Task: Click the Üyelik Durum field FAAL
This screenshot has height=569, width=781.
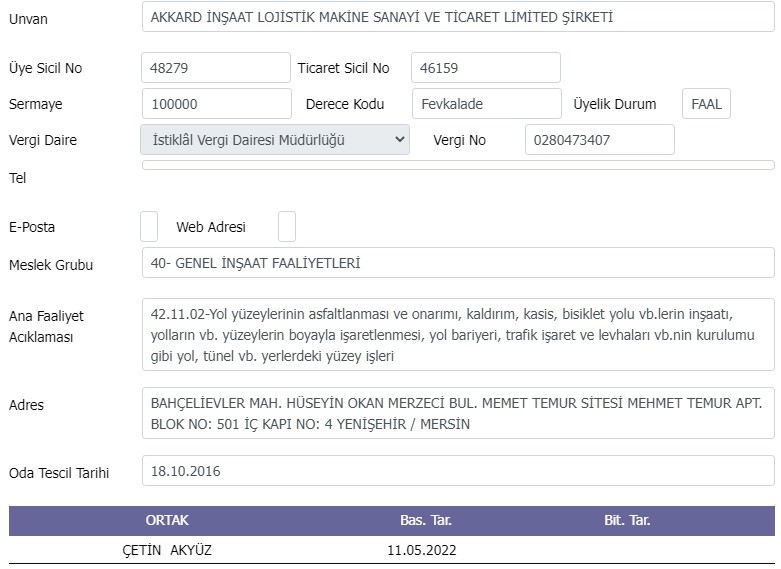Action: pos(706,104)
